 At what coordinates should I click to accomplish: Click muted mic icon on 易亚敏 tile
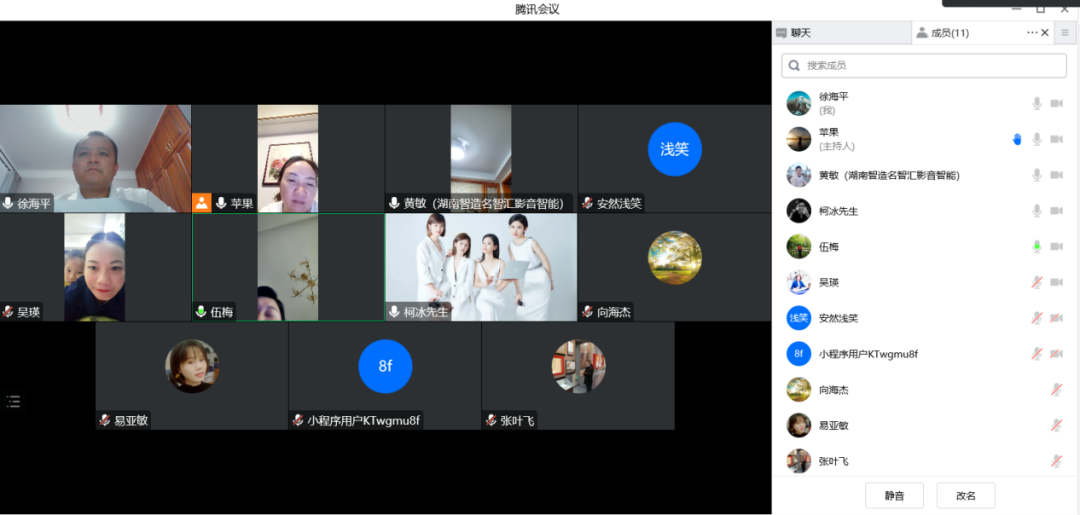click(105, 420)
